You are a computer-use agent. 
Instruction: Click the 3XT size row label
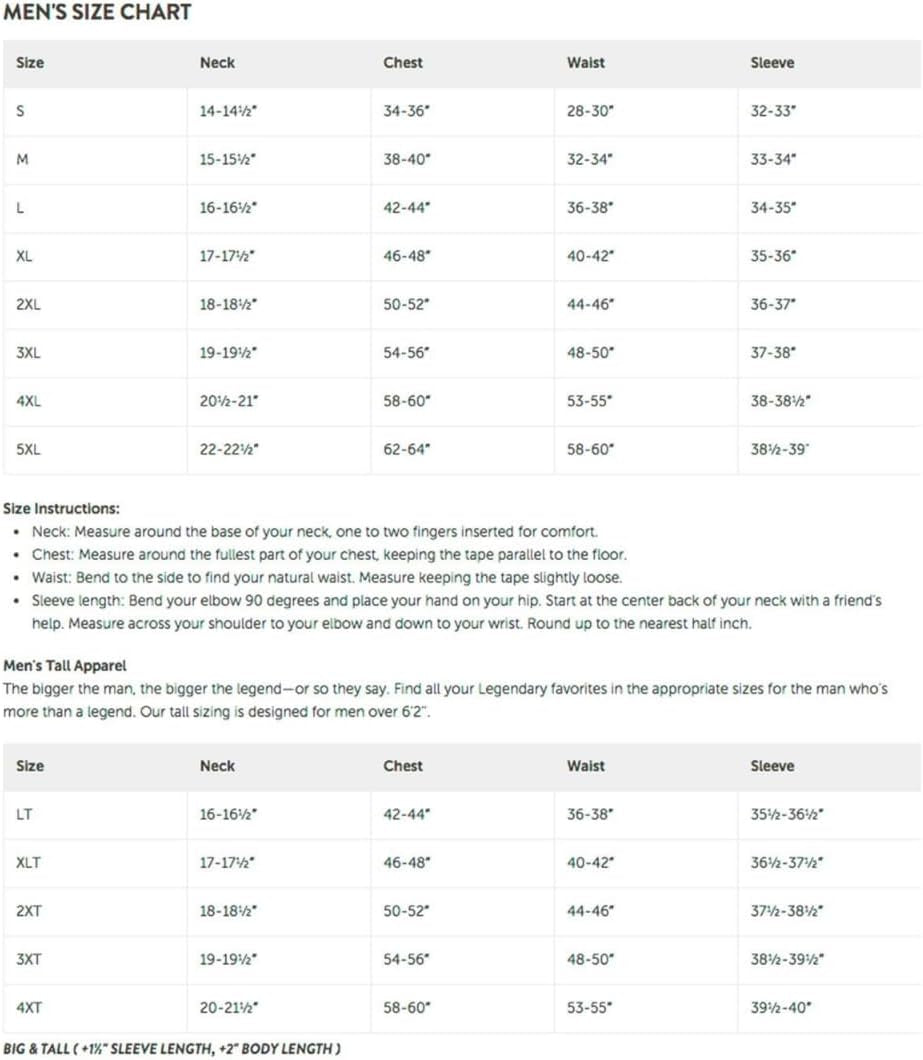[x=29, y=959]
